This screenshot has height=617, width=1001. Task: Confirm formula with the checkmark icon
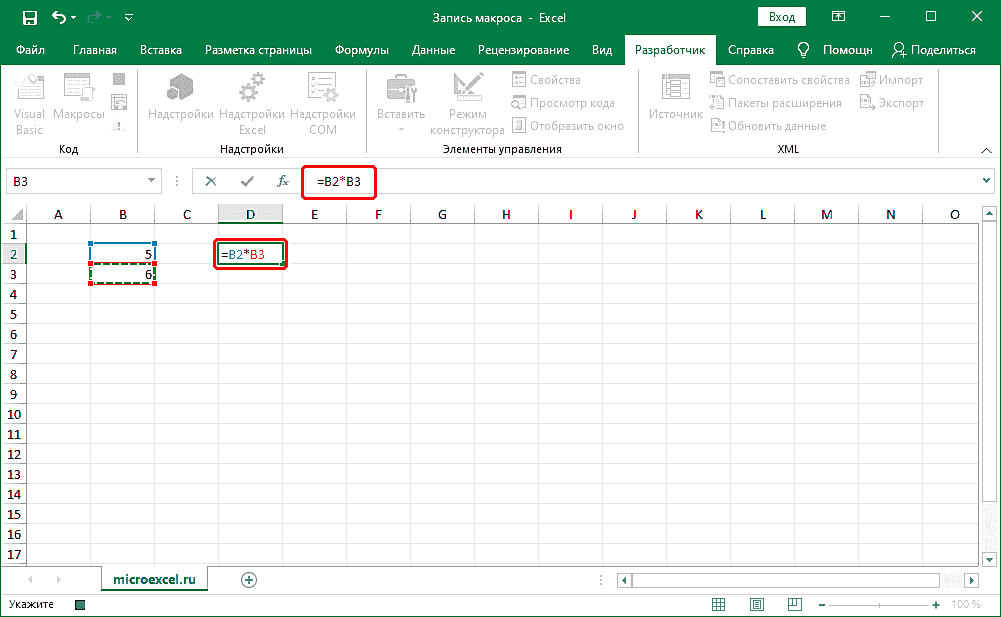coord(247,181)
